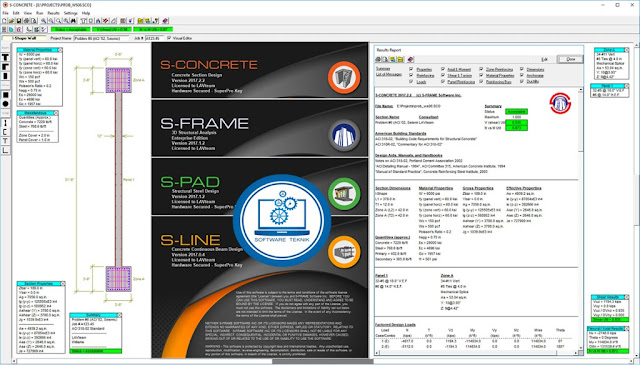Click the S-LINE orange beam icon
This screenshot has height=365, width=640.
(x=344, y=252)
